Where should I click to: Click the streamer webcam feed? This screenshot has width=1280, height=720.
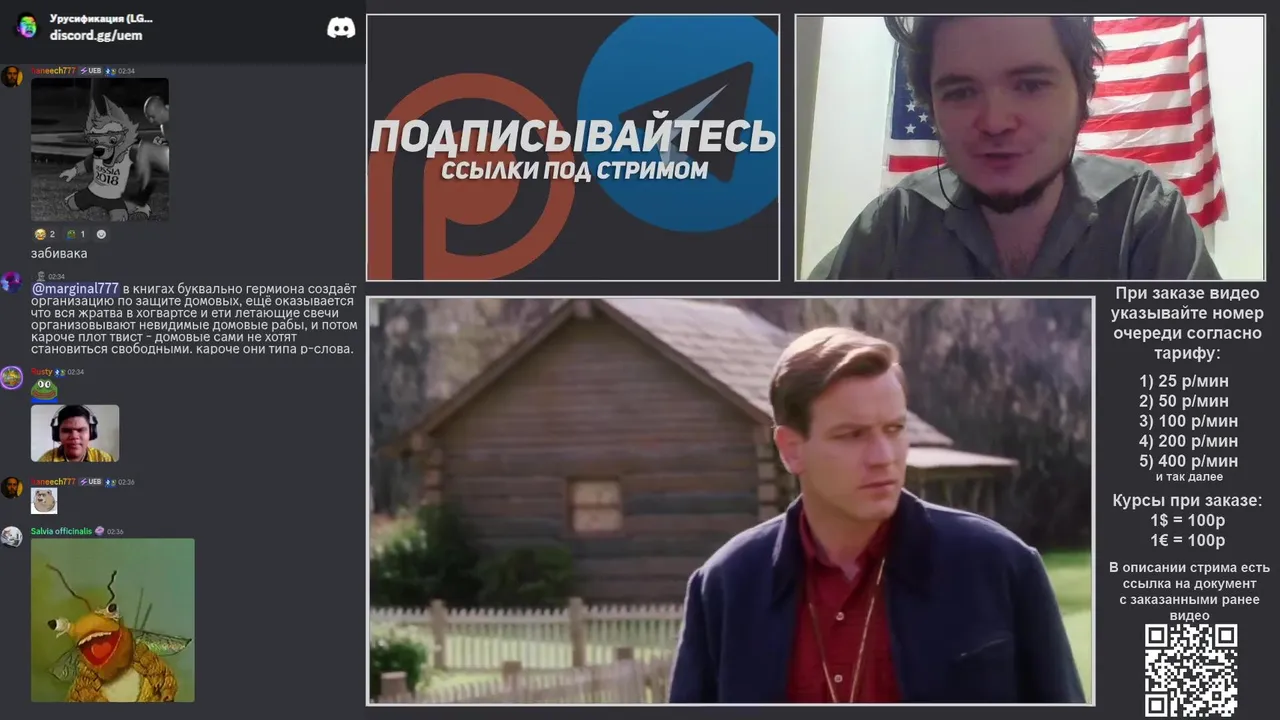click(1030, 148)
